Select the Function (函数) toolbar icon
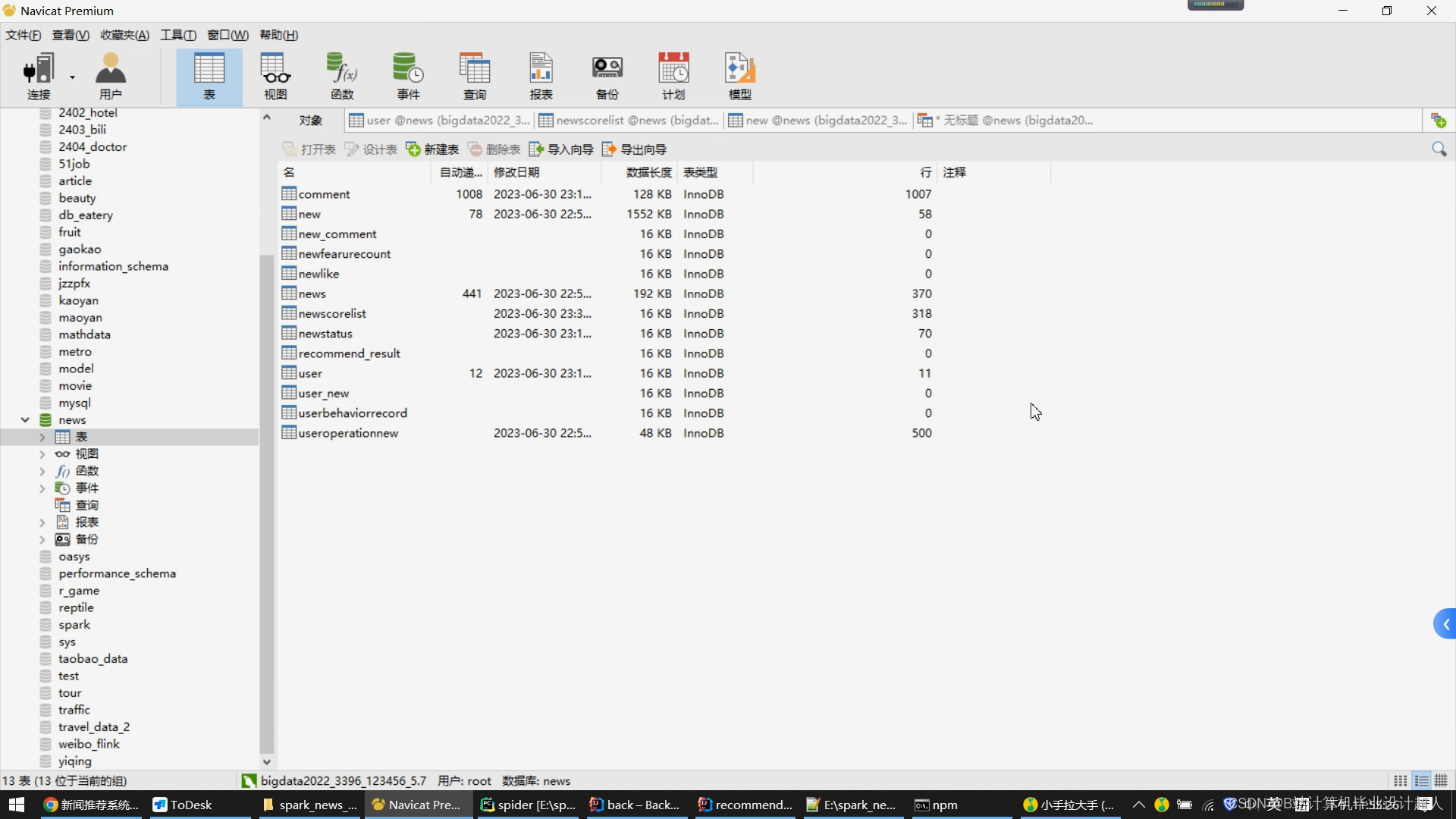The width and height of the screenshot is (1456, 819). point(342,76)
